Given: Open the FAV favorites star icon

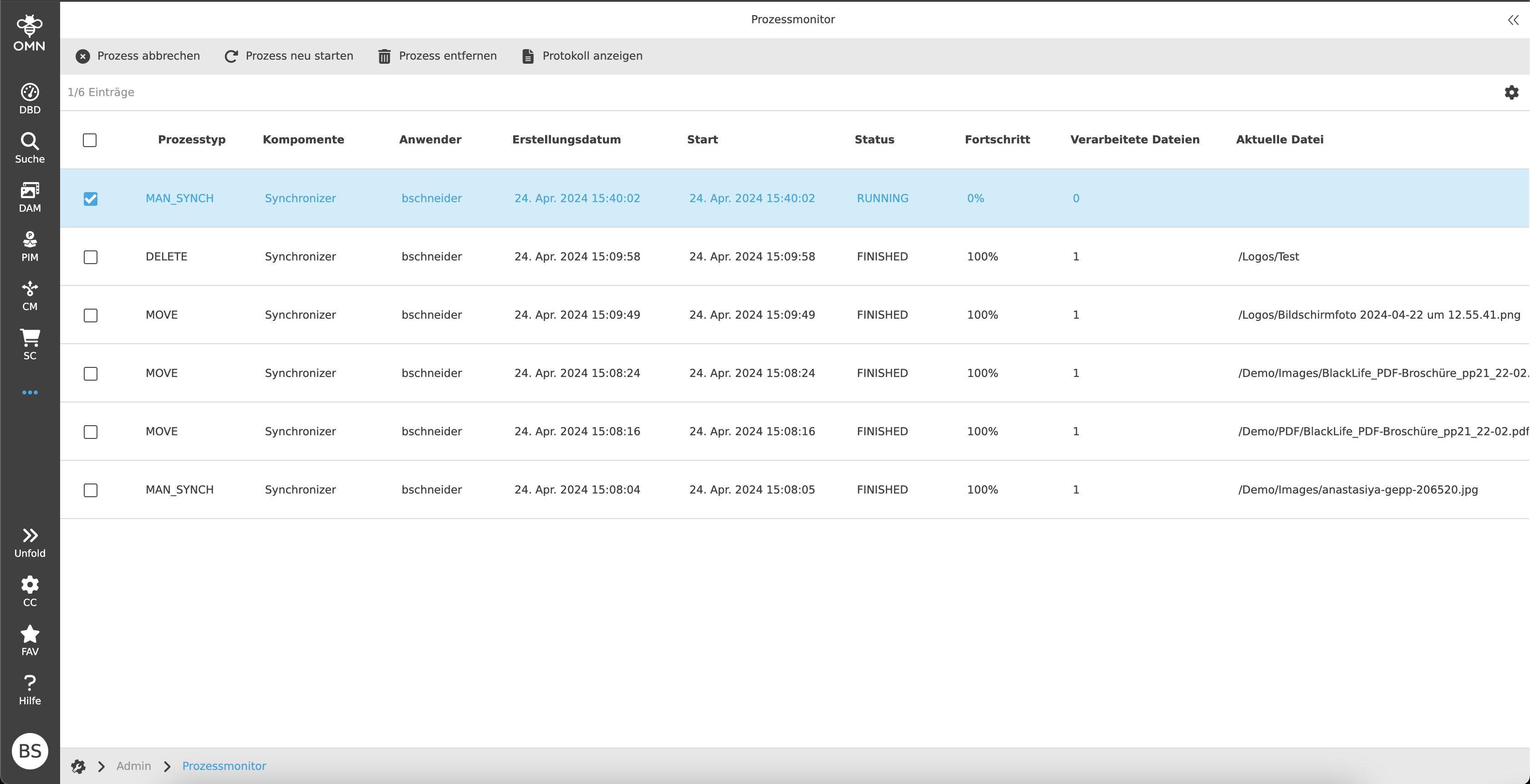Looking at the screenshot, I should [x=30, y=640].
